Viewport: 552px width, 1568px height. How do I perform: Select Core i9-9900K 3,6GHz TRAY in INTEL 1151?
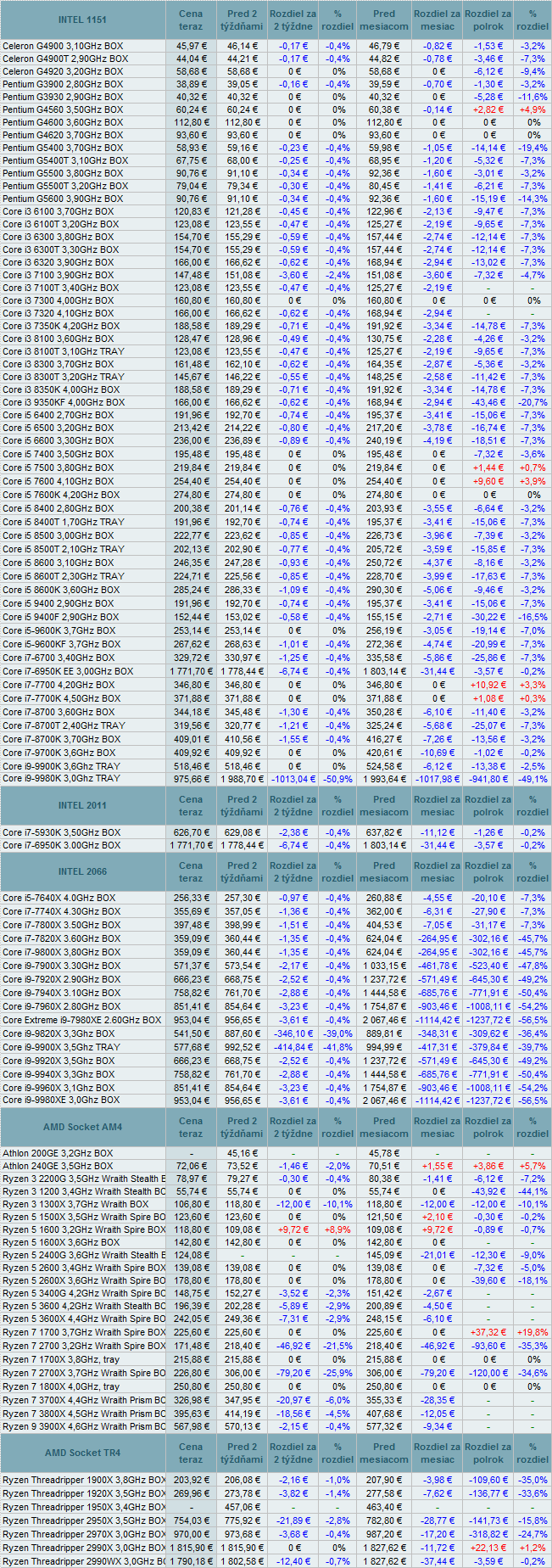(x=61, y=765)
